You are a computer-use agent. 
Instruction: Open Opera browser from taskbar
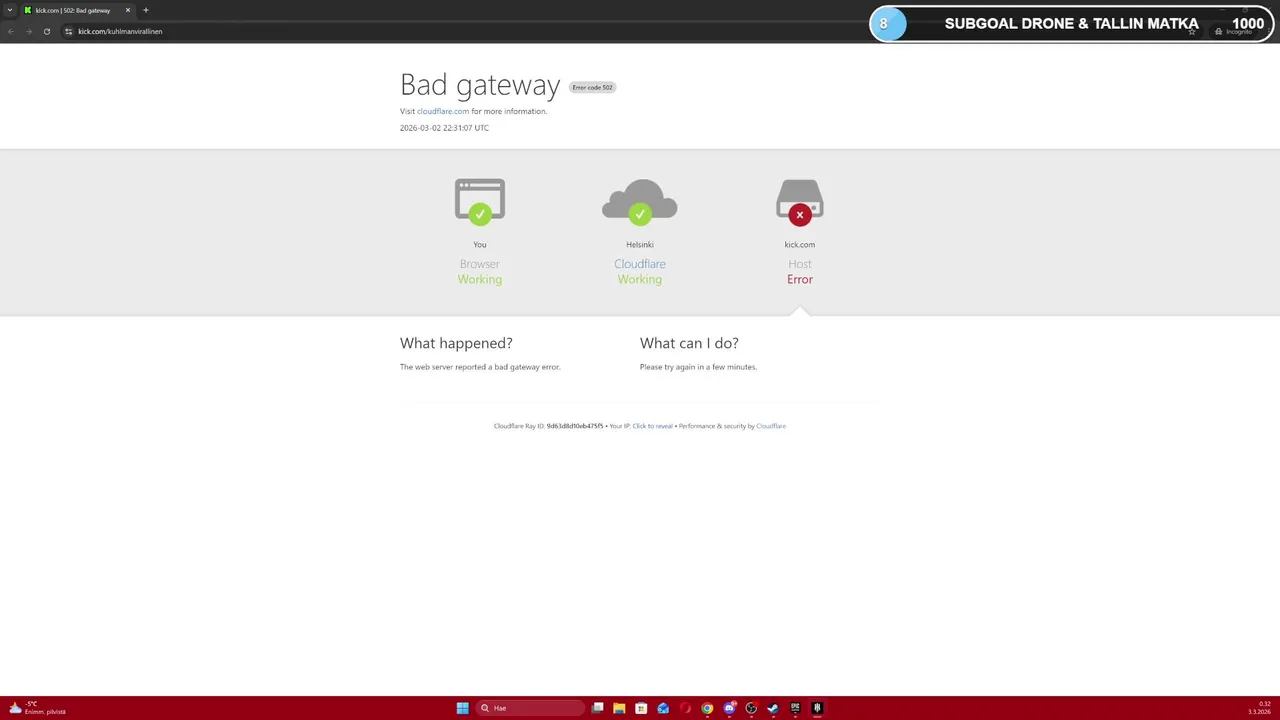(685, 708)
